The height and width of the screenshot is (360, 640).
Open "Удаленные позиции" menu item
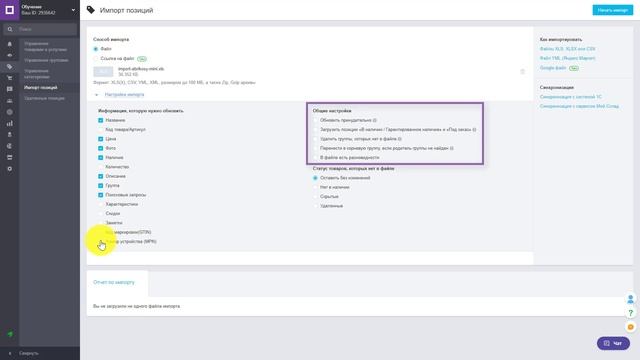point(44,98)
